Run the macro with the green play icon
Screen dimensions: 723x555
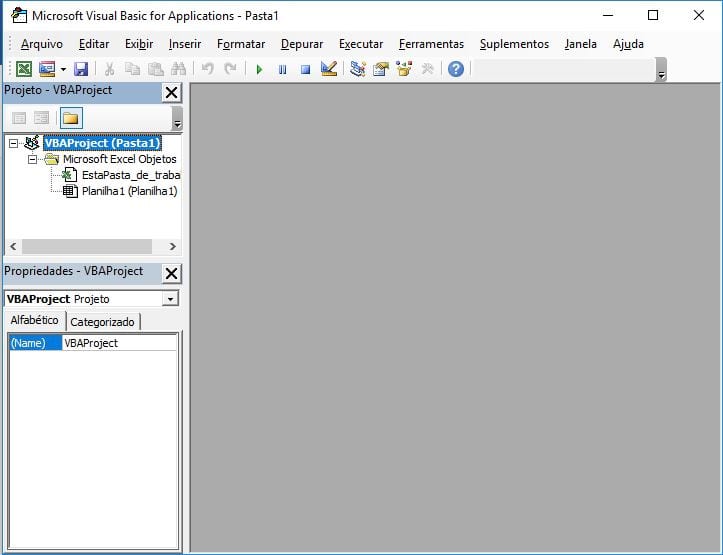tap(259, 70)
